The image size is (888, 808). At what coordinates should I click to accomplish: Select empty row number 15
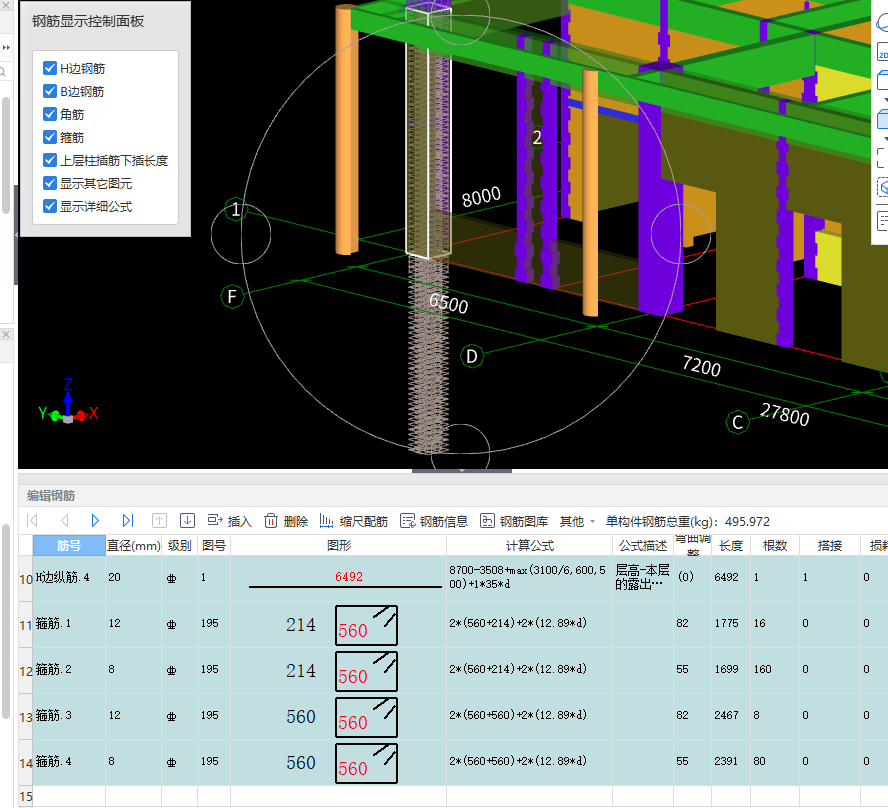click(25, 796)
